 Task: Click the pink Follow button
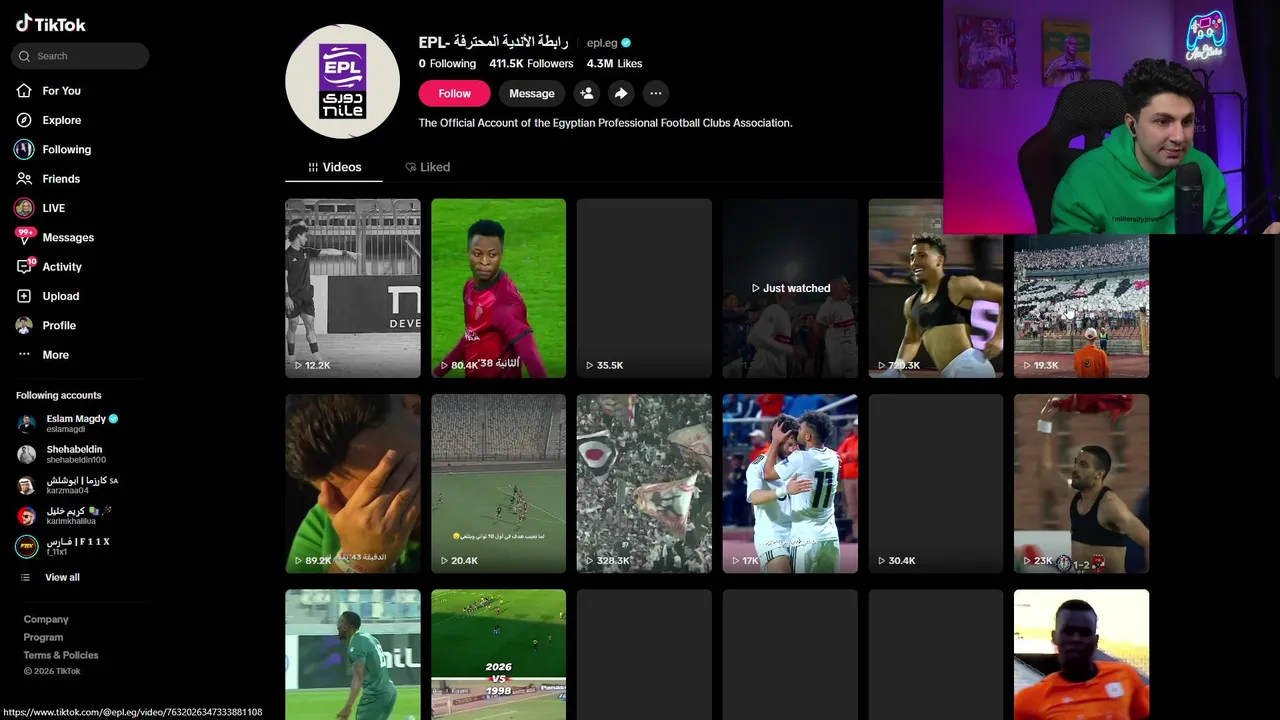(454, 93)
